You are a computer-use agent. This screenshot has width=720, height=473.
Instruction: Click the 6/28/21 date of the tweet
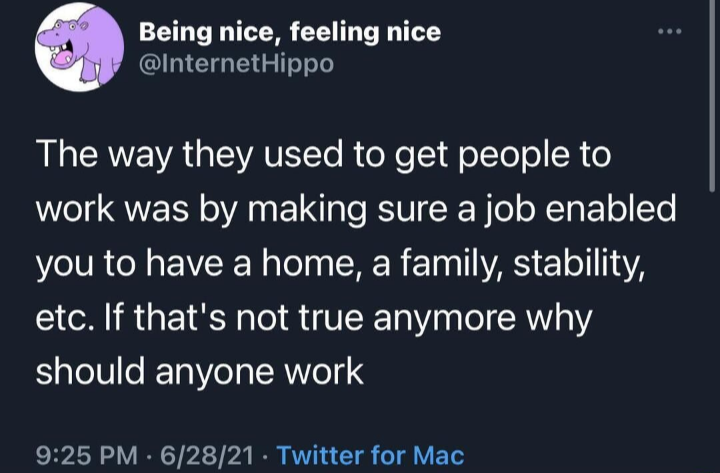click(207, 455)
